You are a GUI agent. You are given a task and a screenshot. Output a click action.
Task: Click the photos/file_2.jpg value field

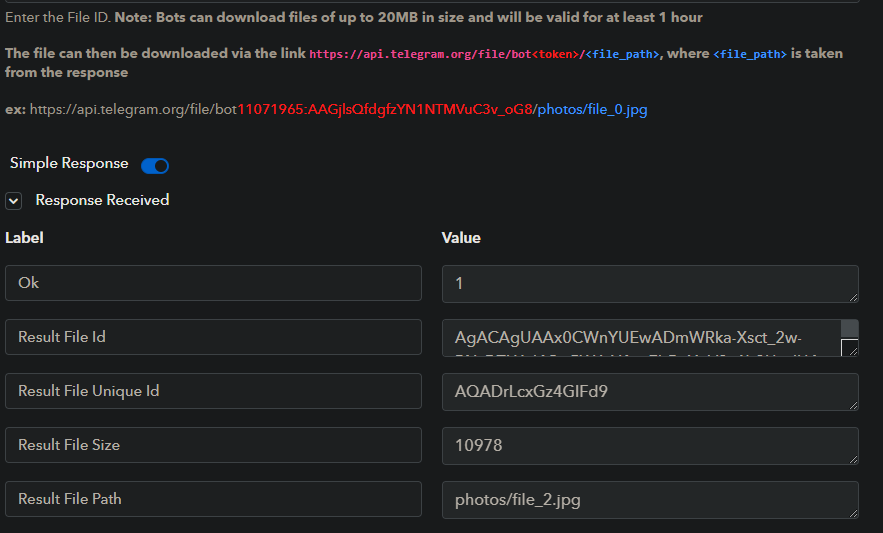(650, 500)
